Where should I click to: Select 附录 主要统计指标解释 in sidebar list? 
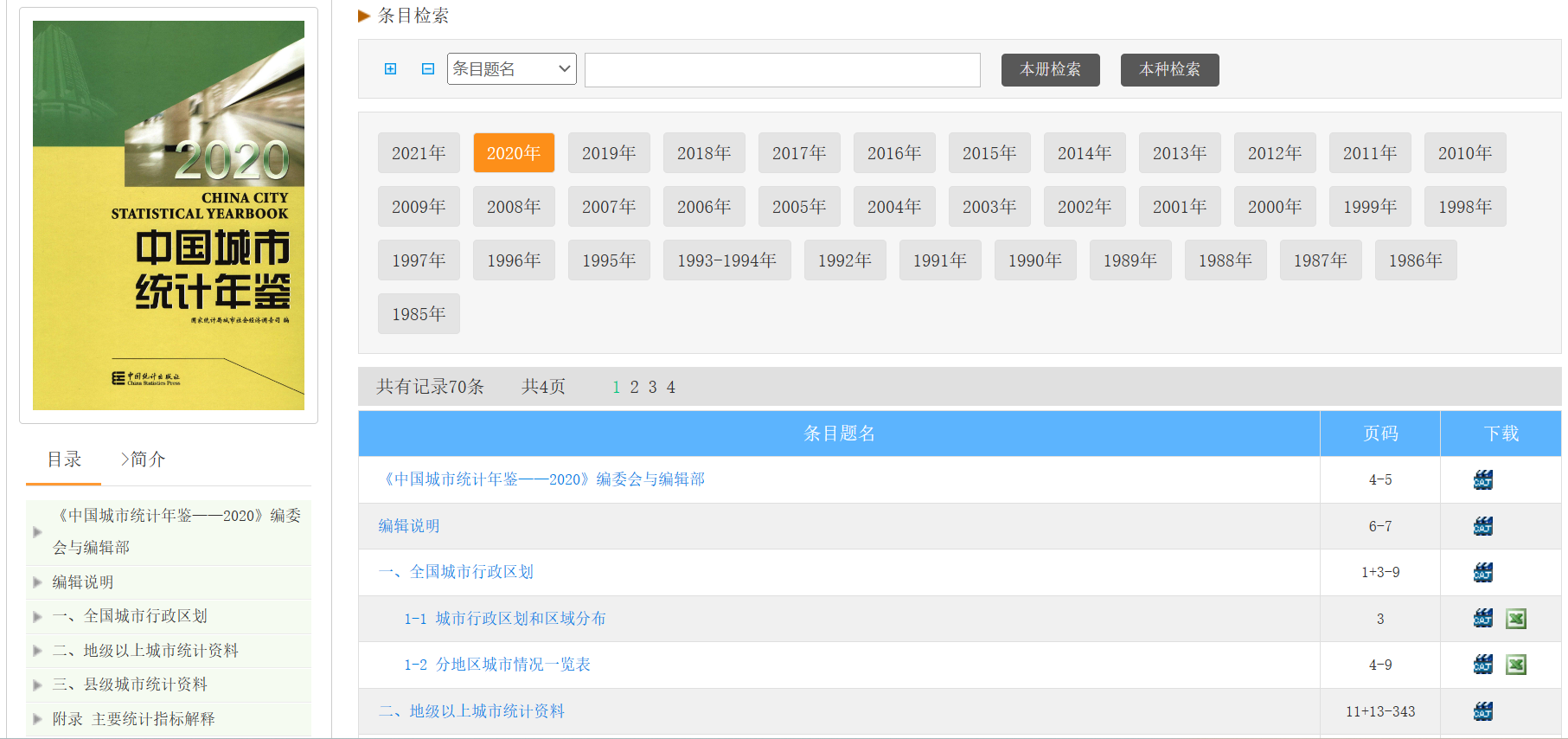[x=133, y=719]
